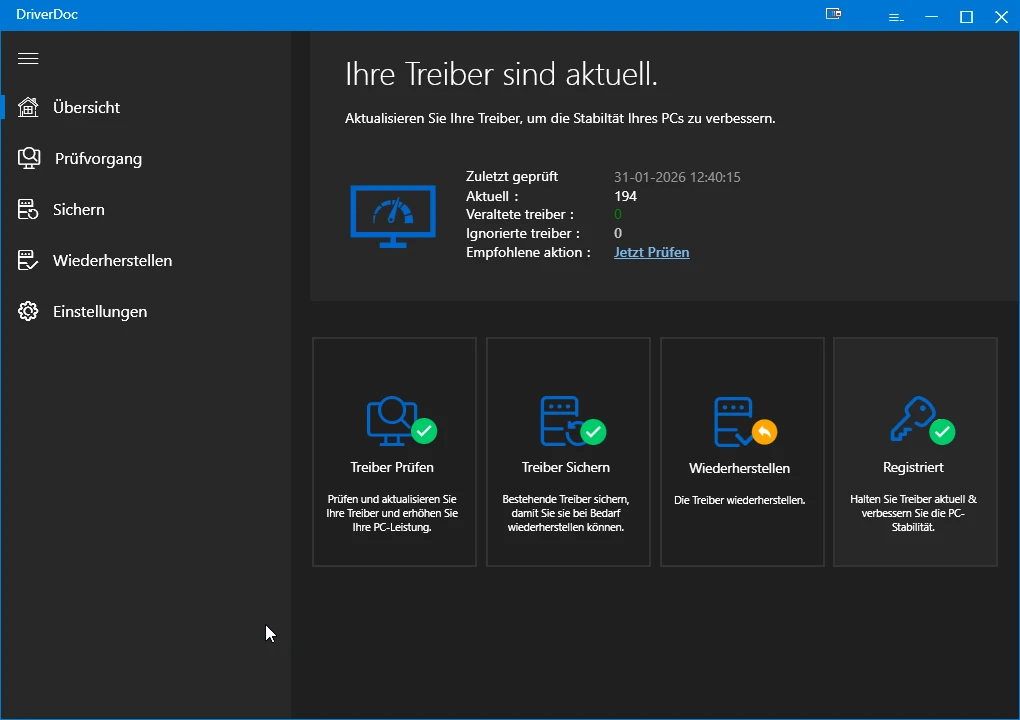
Task: Click the compact view icon in title bar
Action: coord(833,15)
